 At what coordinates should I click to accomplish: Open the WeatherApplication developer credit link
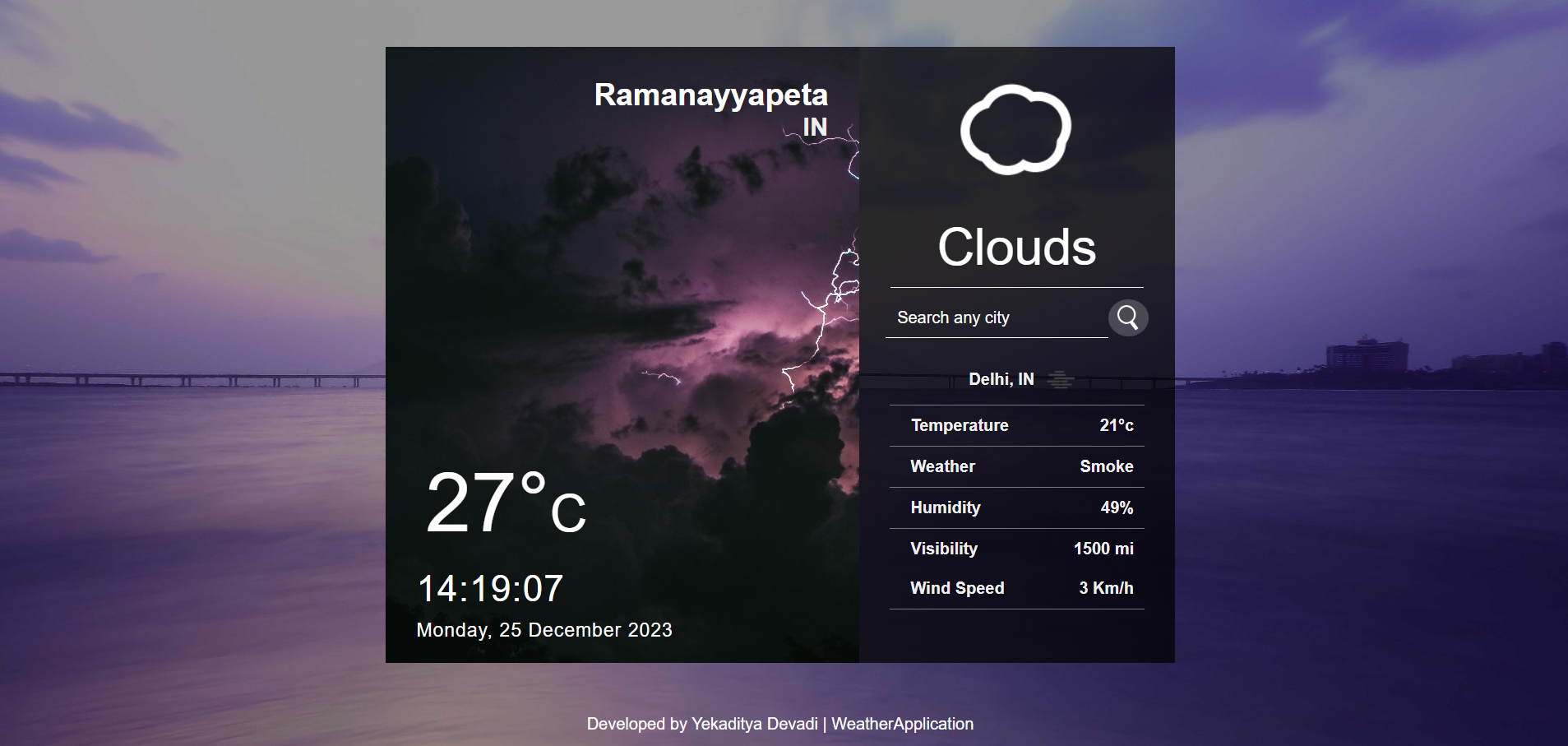point(902,724)
